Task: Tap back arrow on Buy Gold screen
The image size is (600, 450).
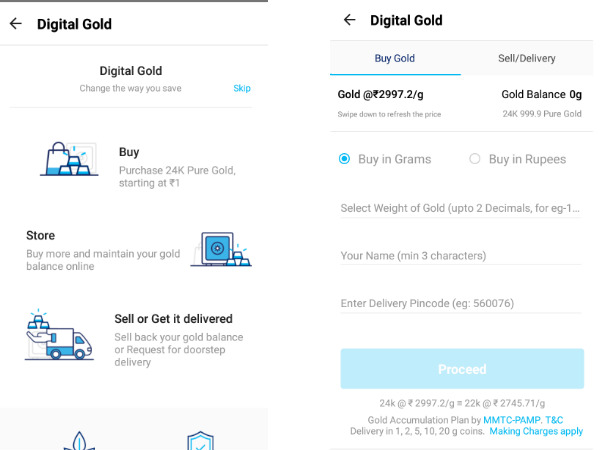Action: tap(349, 20)
